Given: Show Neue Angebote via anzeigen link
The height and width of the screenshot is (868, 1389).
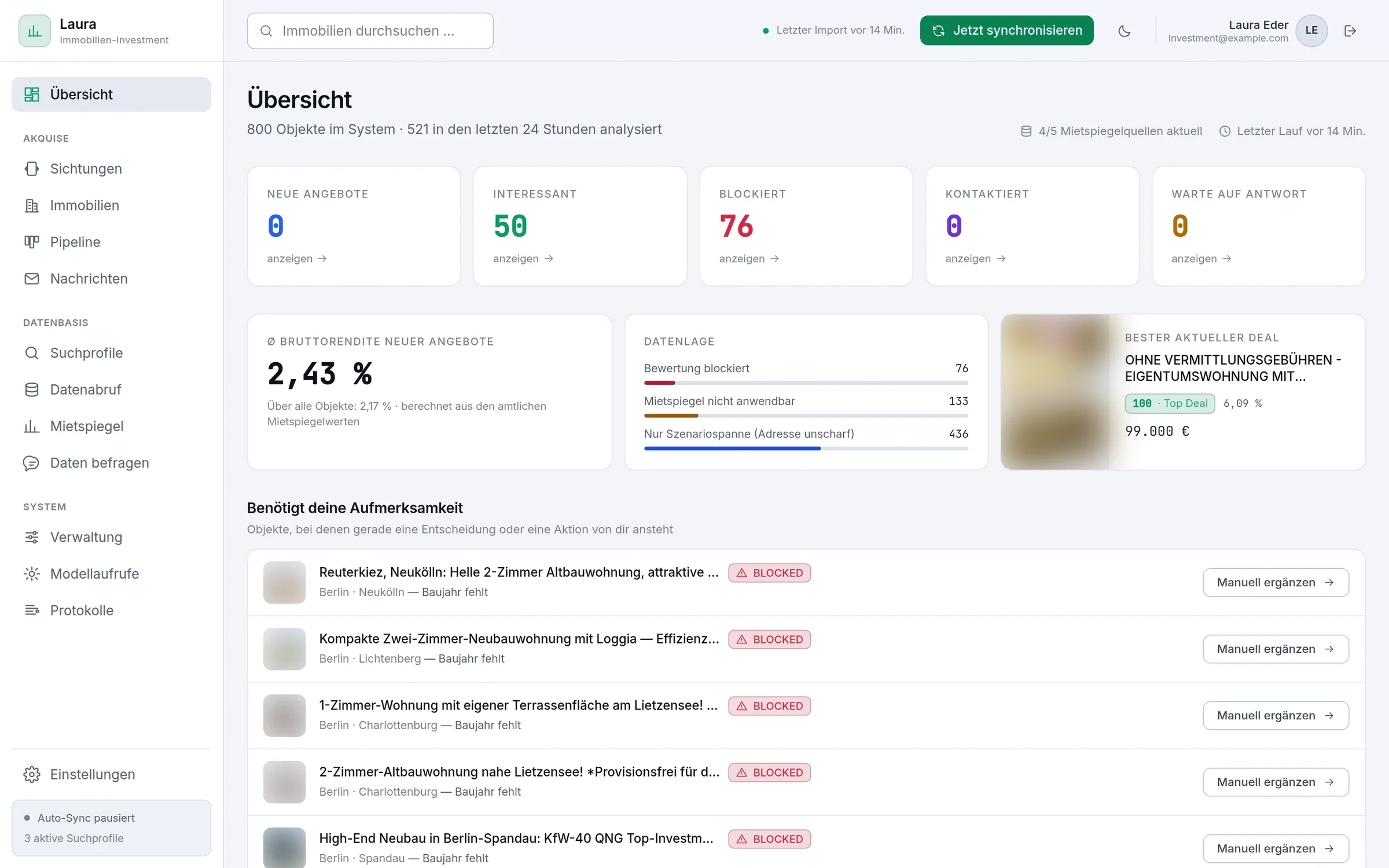Looking at the screenshot, I should [297, 259].
